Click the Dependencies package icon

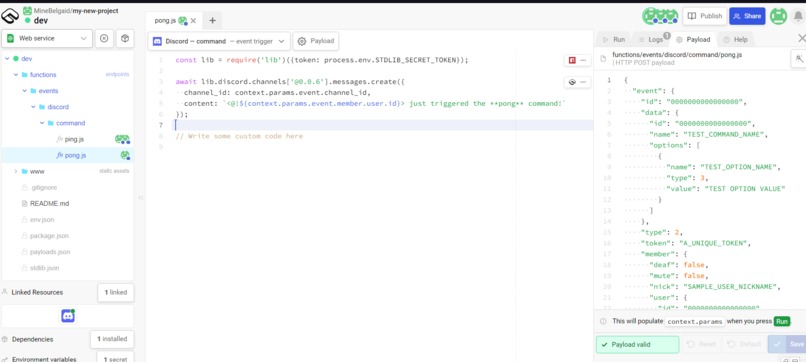click(5, 339)
